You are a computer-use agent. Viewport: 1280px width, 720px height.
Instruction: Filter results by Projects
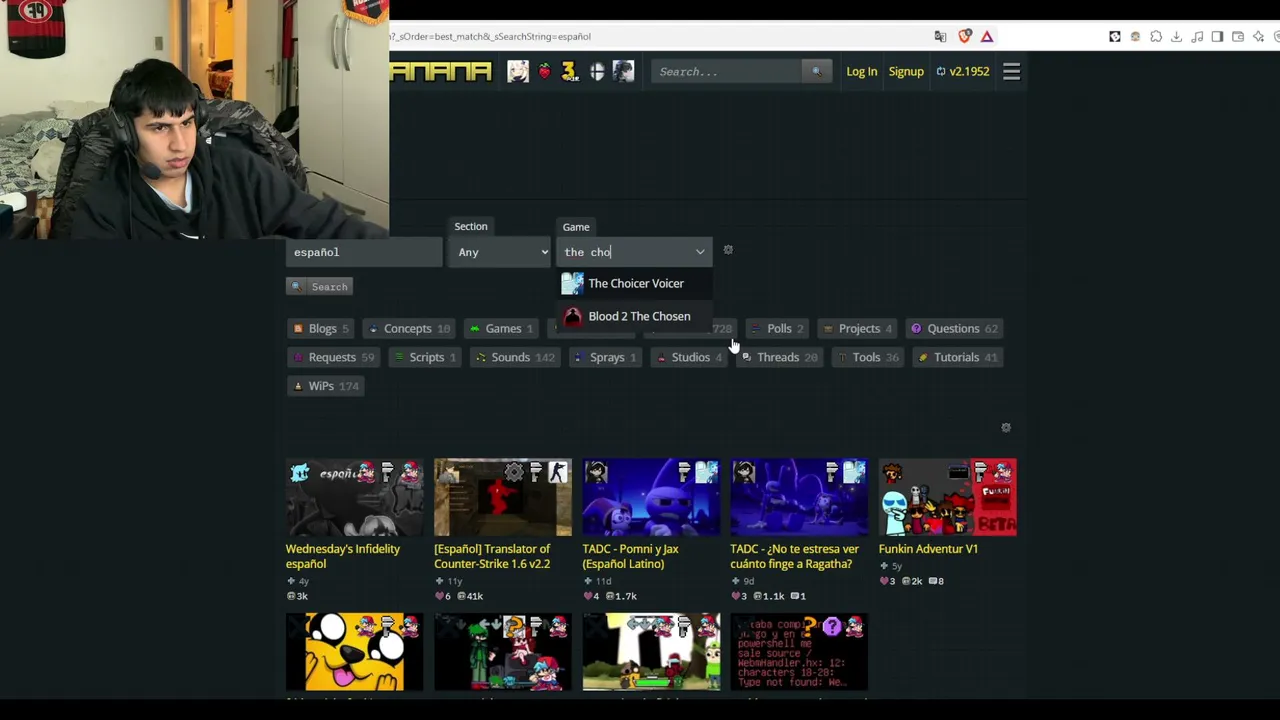[x=858, y=329]
